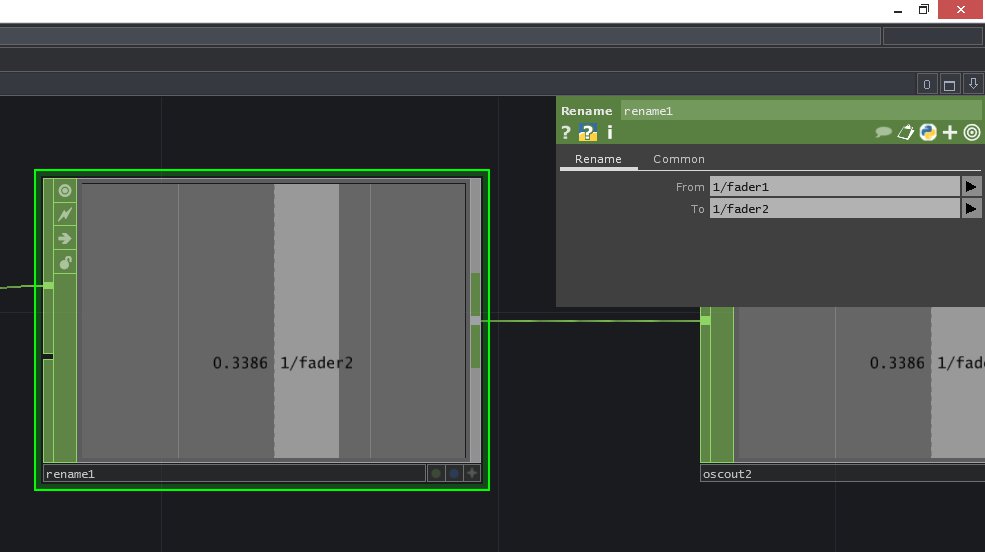The width and height of the screenshot is (985, 552).
Task: Select the Rename parameter tab
Action: pyautogui.click(x=598, y=159)
